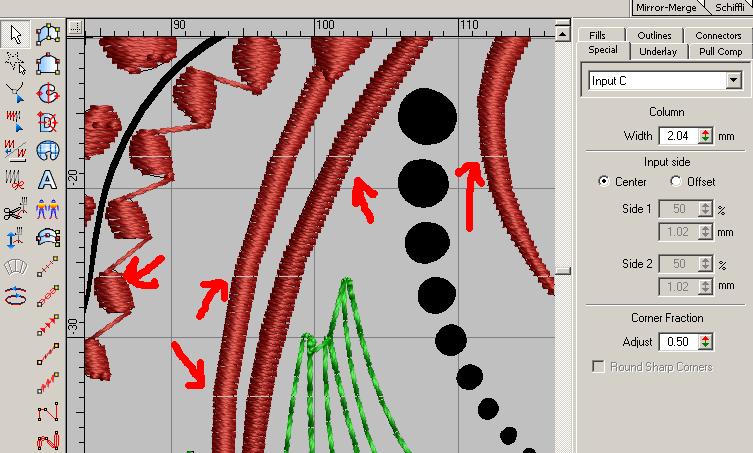The image size is (753, 453).
Task: Activate the reshape node tool below star select
Action: [16, 92]
